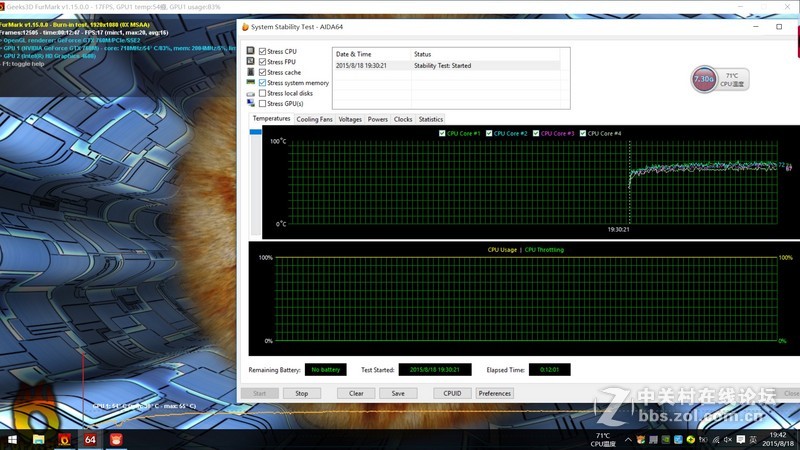Screen dimensions: 800x450
Task: Click the 71°C CPU temperature taskbar readout
Action: [x=603, y=439]
